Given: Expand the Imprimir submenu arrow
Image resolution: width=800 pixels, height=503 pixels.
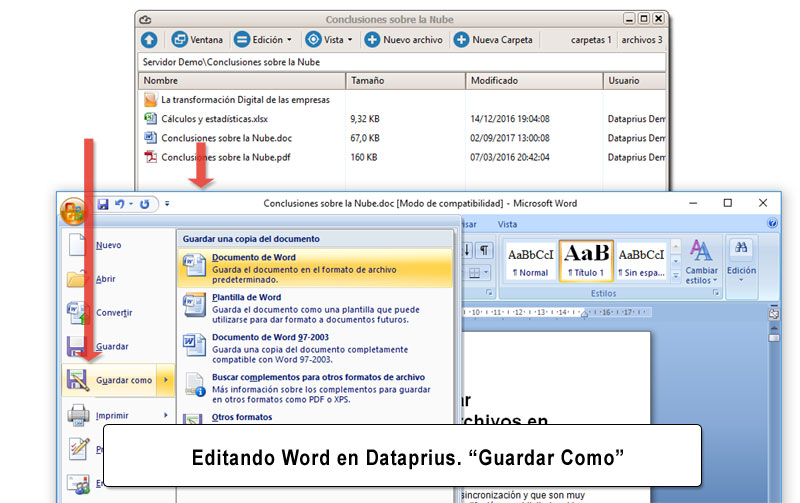Looking at the screenshot, I should (166, 416).
